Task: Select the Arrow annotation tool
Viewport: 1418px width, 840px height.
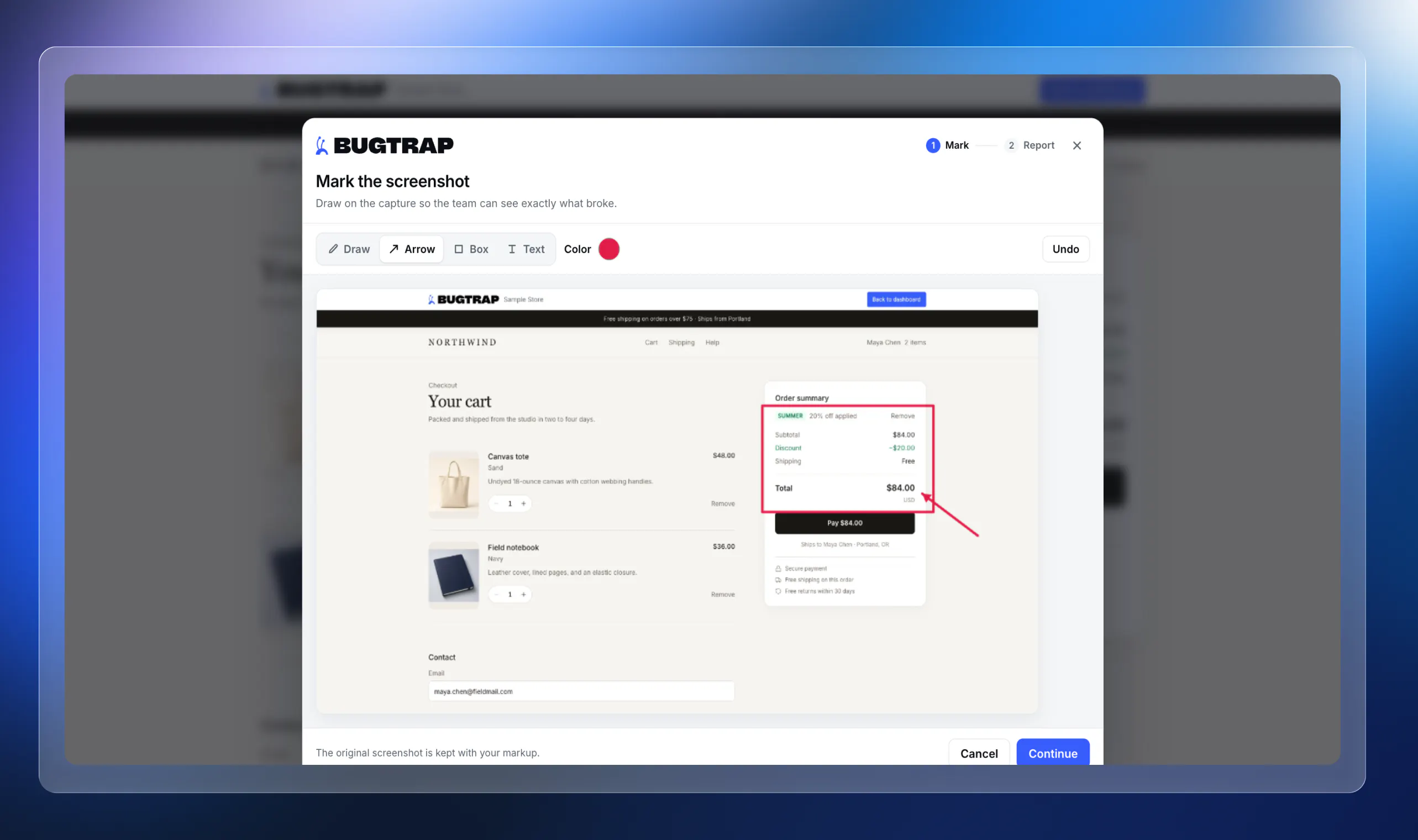Action: coord(412,249)
